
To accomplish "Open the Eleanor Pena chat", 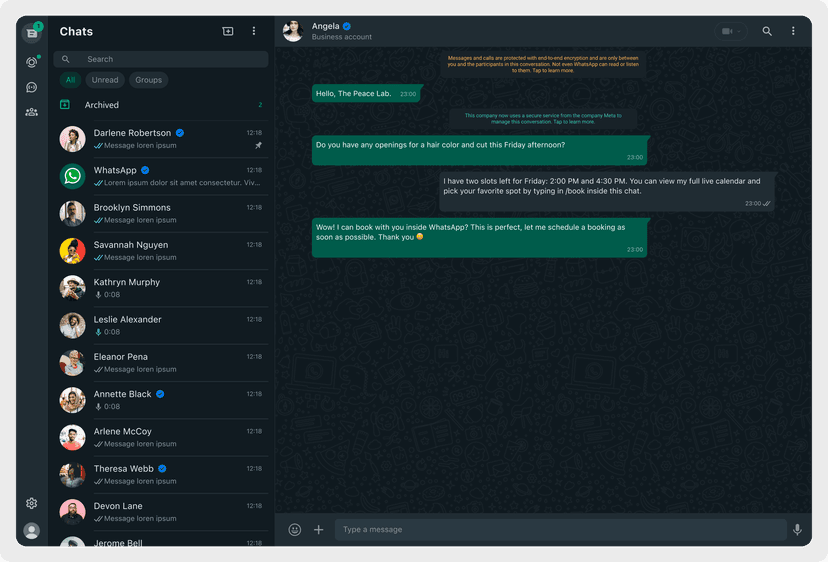I will point(161,363).
